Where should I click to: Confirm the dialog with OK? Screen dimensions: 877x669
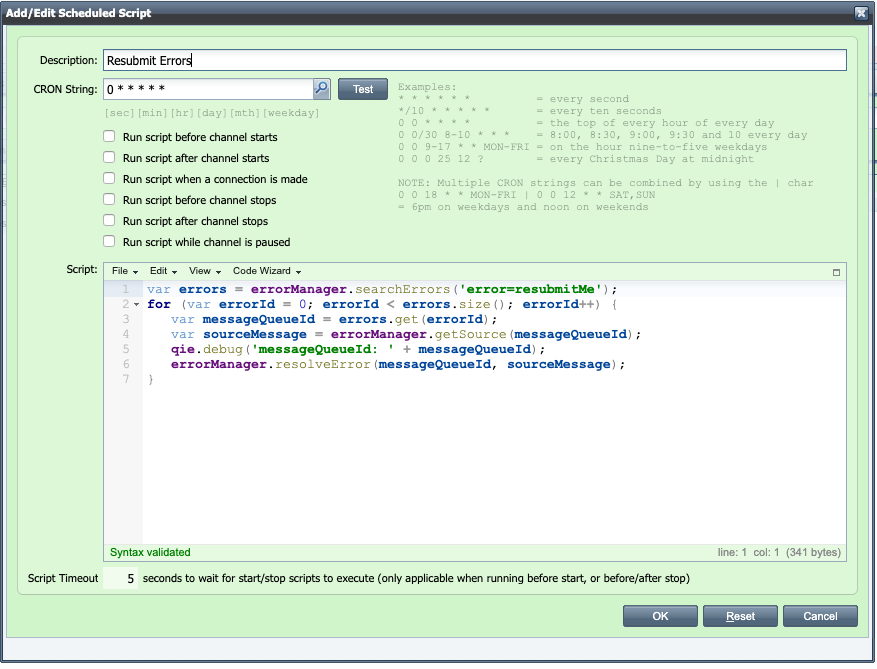tap(660, 616)
